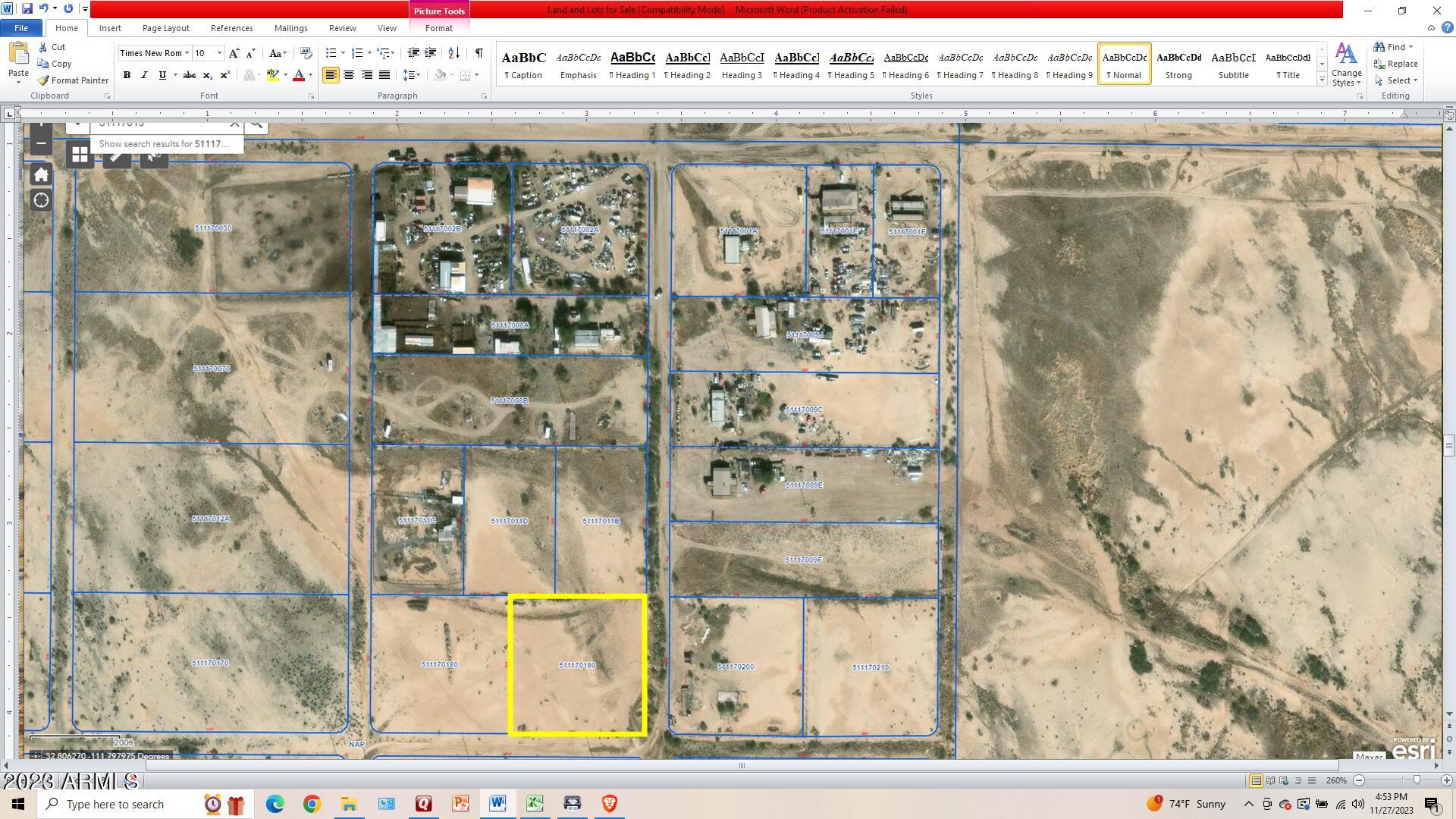Click the Copy button
The image size is (1456, 819).
pos(55,64)
